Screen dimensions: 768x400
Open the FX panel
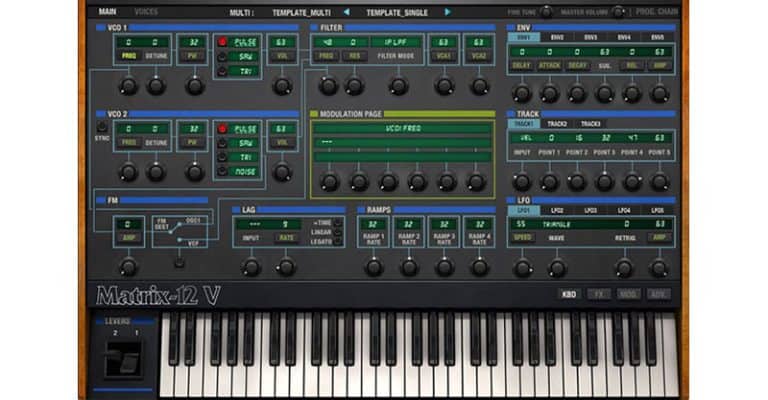(599, 294)
